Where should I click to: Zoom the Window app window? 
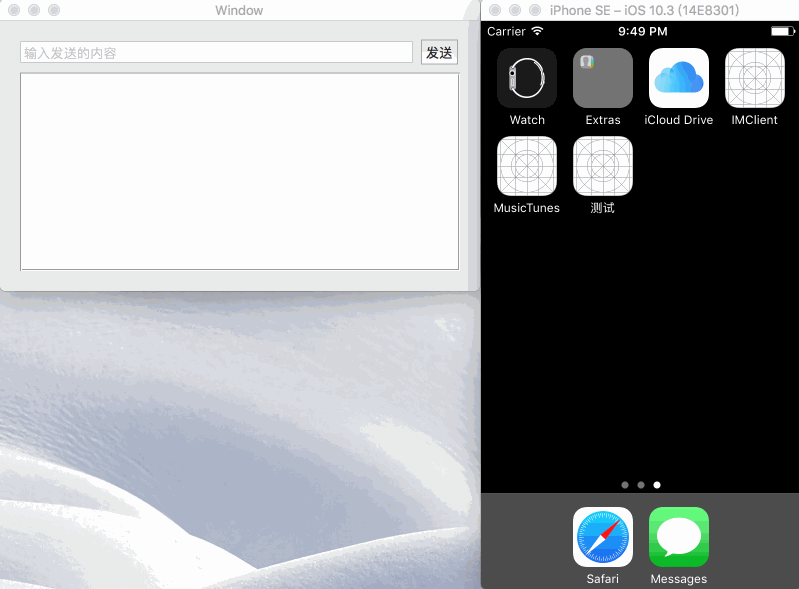54,10
